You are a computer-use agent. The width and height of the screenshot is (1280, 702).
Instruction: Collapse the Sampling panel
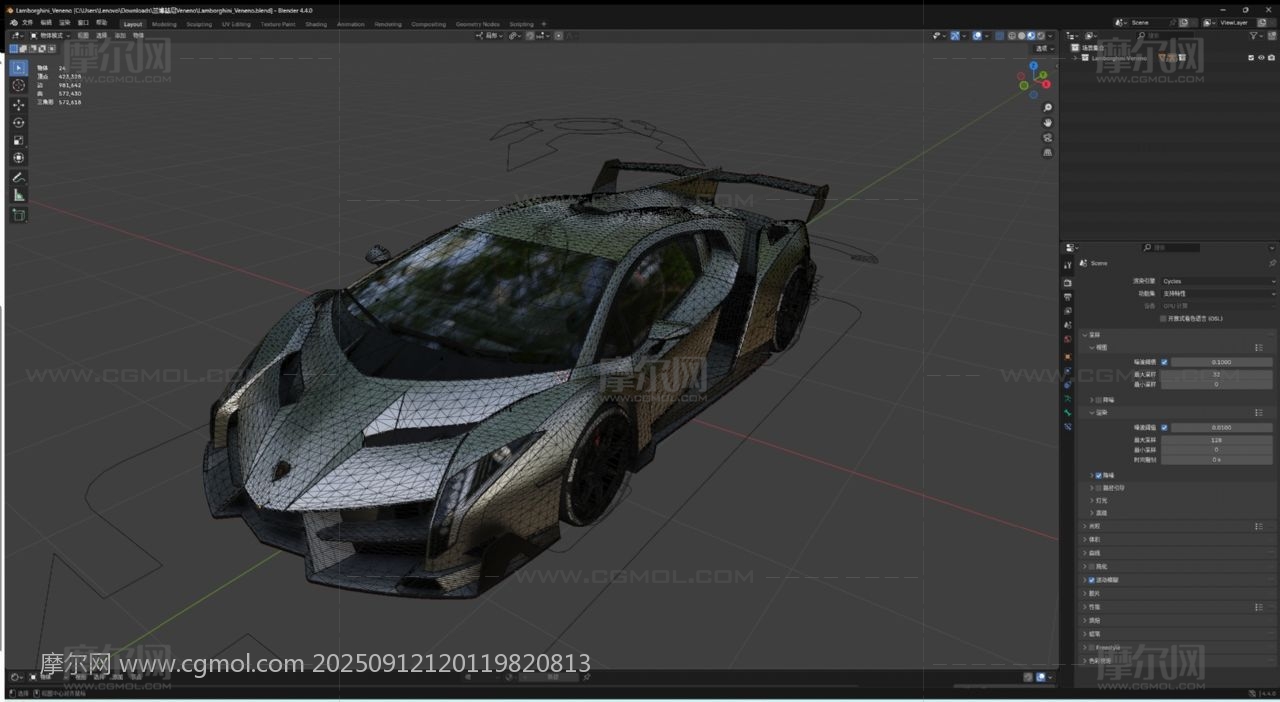(x=1085, y=335)
